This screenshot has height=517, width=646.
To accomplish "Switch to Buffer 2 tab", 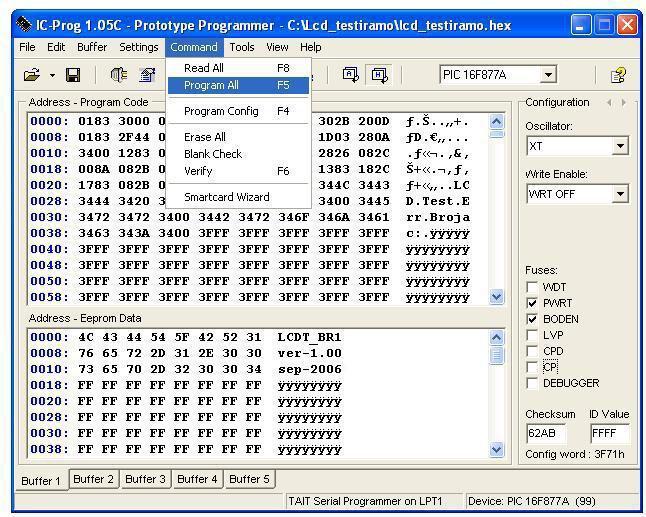I will pos(94,479).
